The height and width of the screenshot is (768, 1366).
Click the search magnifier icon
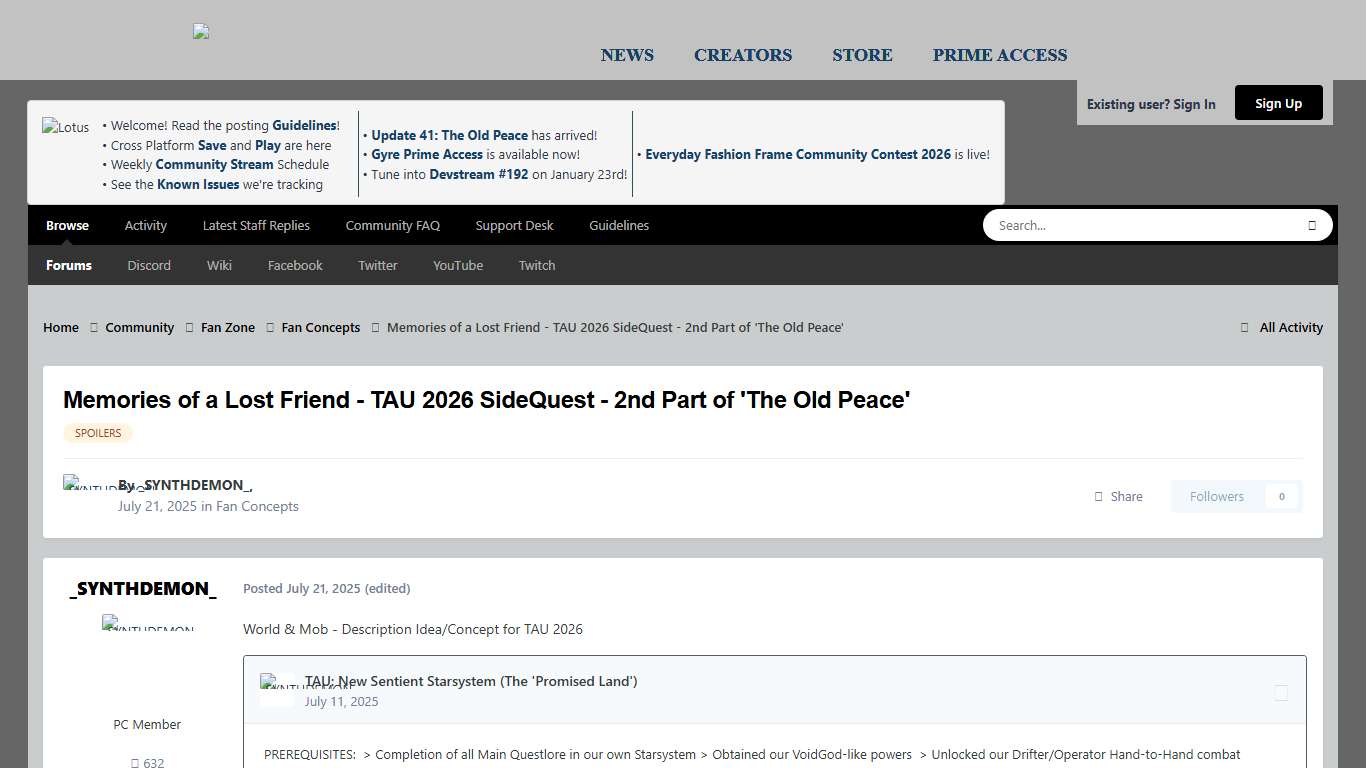click(1311, 225)
